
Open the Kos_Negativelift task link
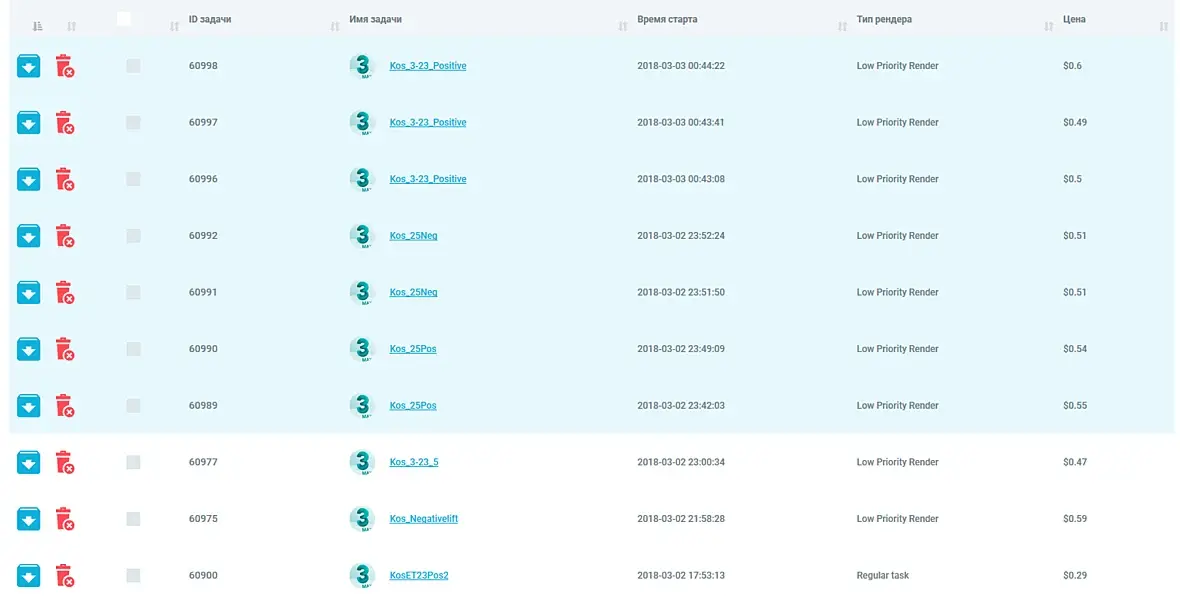point(423,519)
